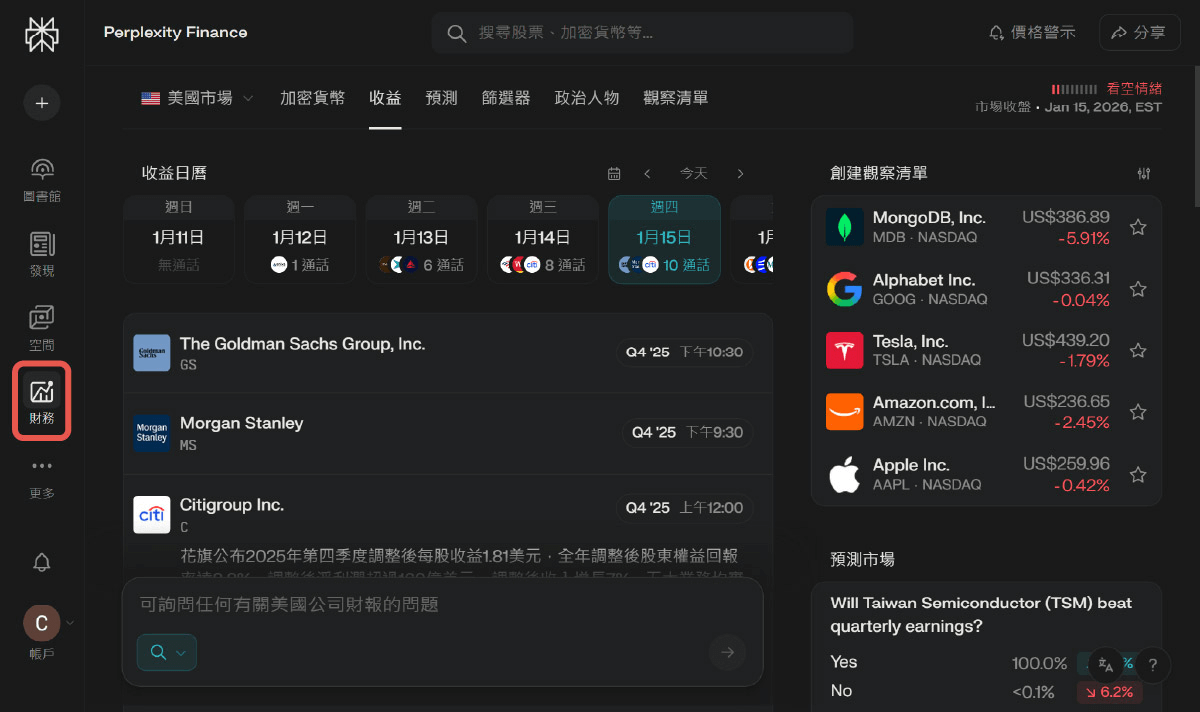Image resolution: width=1200 pixels, height=712 pixels.
Task: Open the 空間 panel in the sidebar
Action: 41,323
